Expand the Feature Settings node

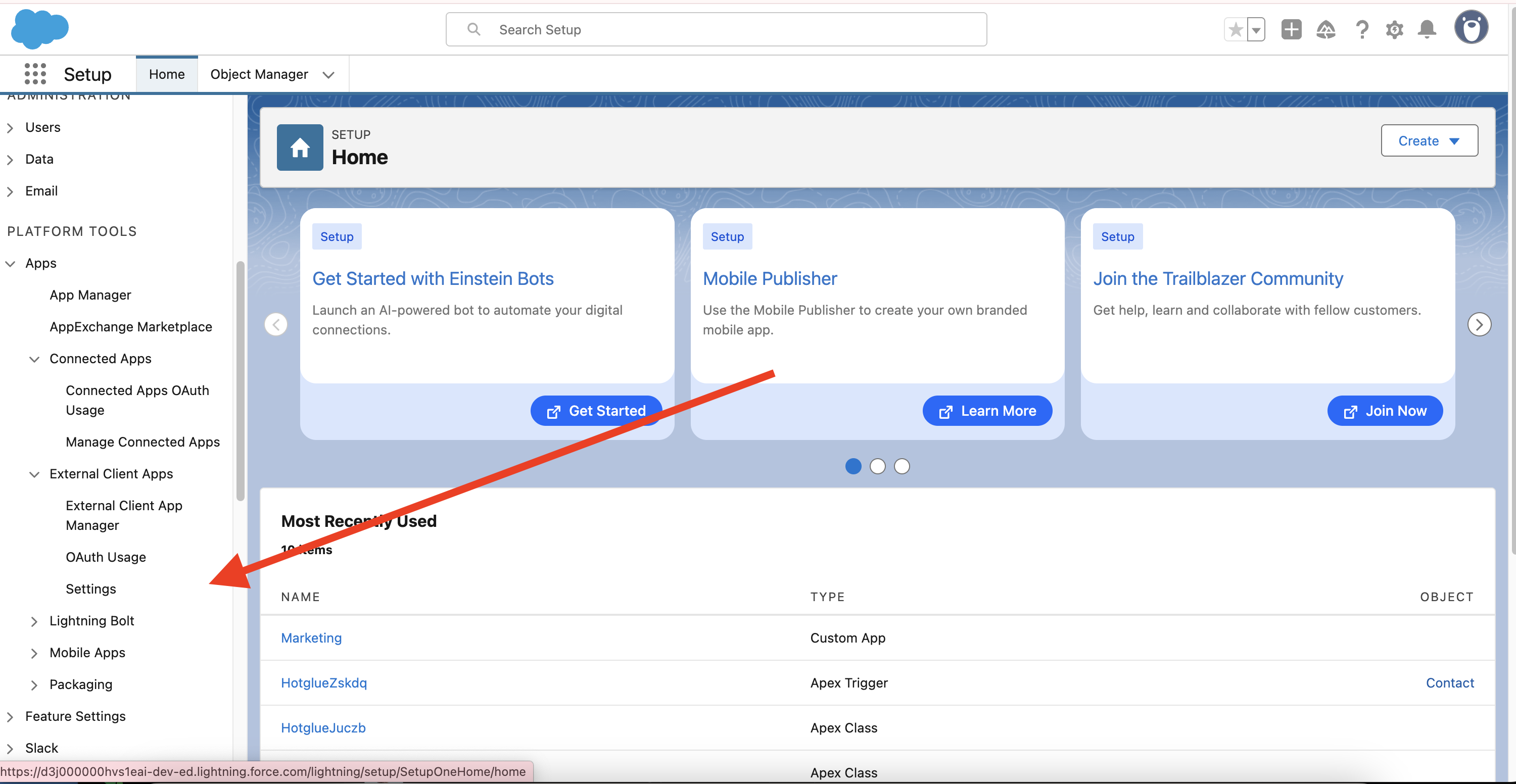click(10, 716)
